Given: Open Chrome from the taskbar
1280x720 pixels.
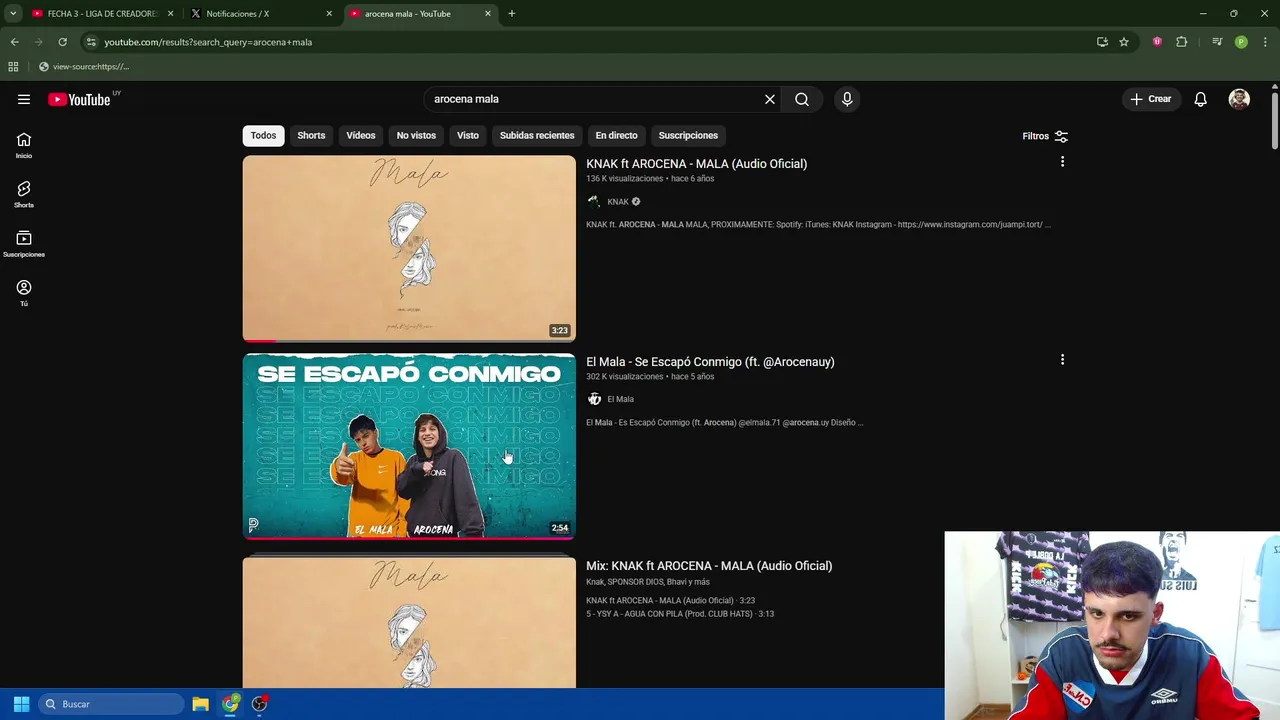Looking at the screenshot, I should coord(231,704).
